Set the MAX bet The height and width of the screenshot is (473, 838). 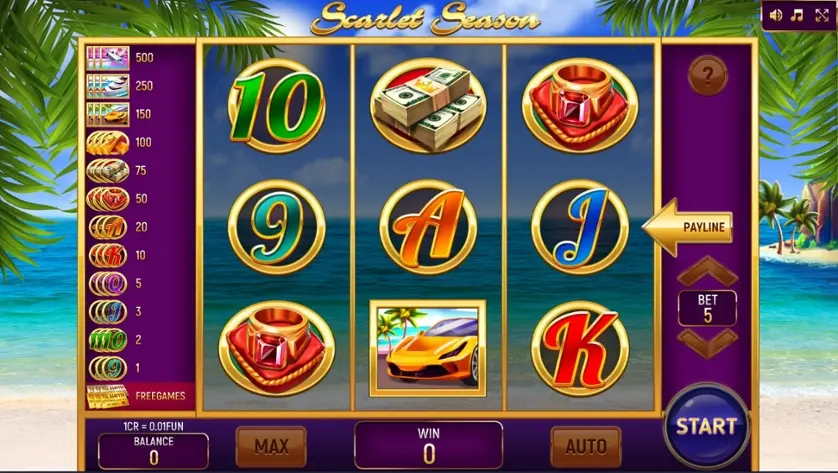(x=271, y=446)
